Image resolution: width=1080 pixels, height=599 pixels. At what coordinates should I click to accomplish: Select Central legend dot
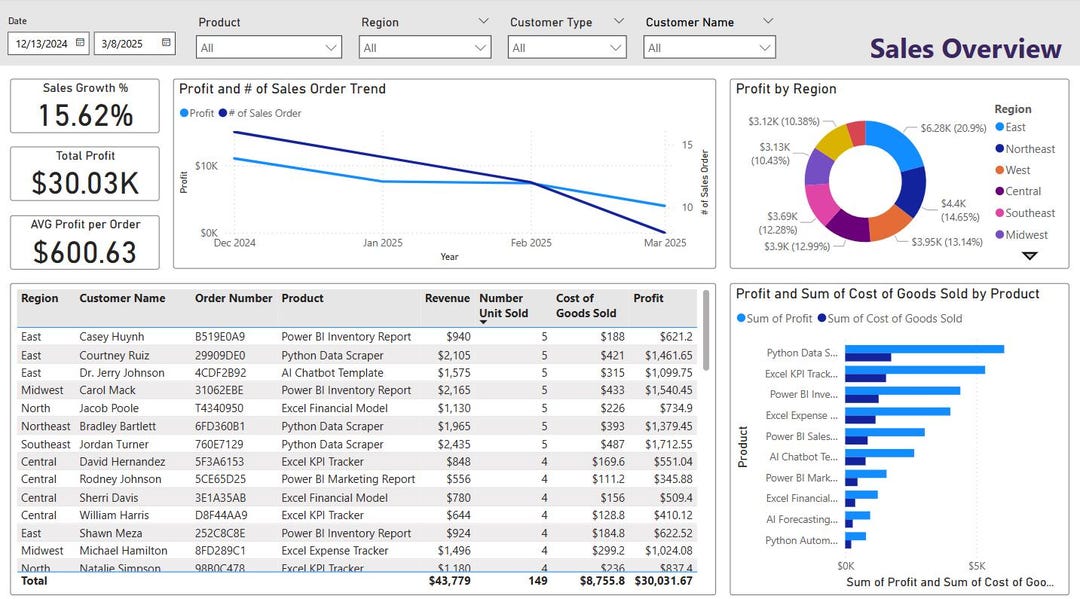[999, 191]
